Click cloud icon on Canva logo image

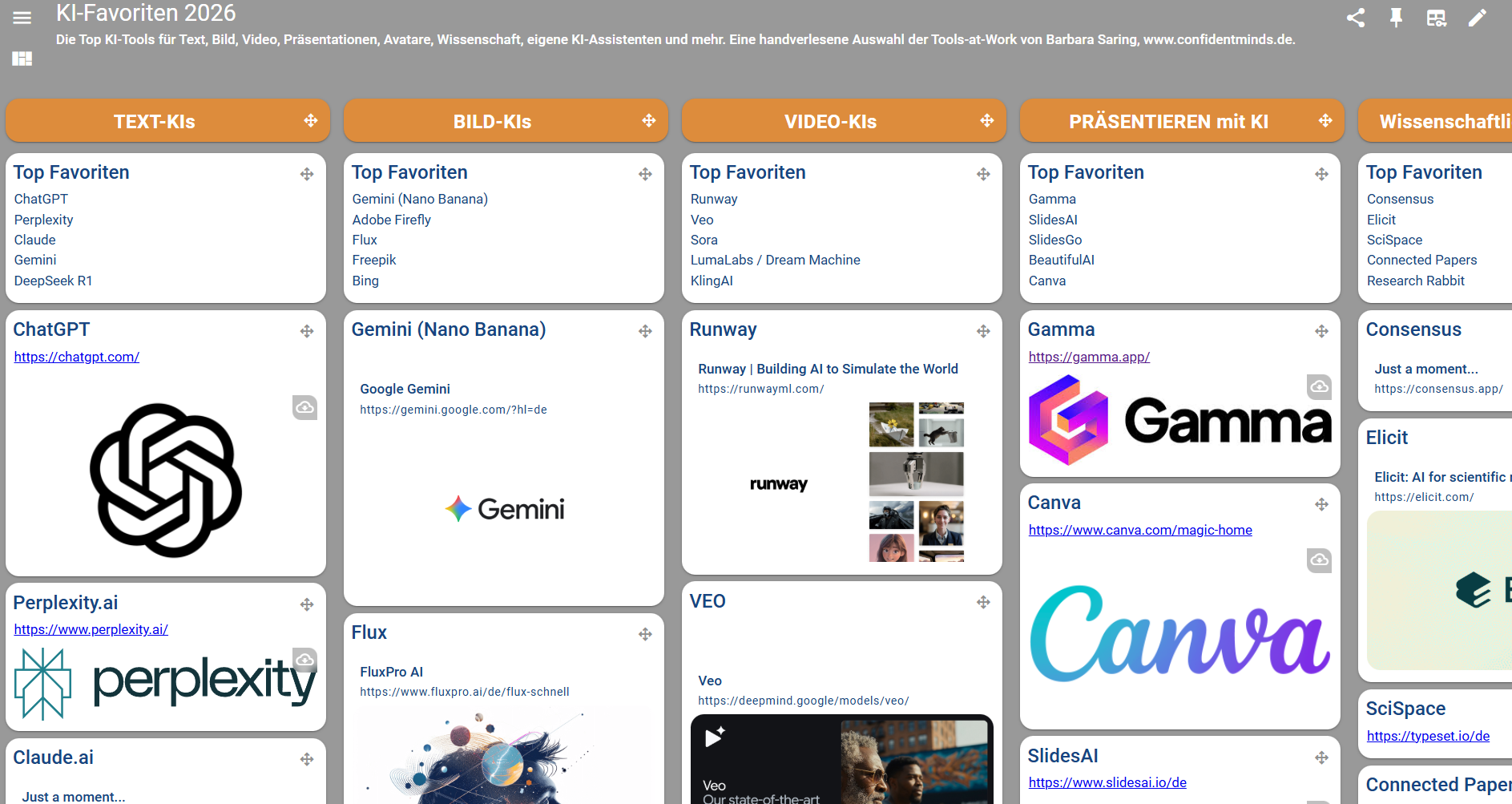pyautogui.click(x=1319, y=560)
